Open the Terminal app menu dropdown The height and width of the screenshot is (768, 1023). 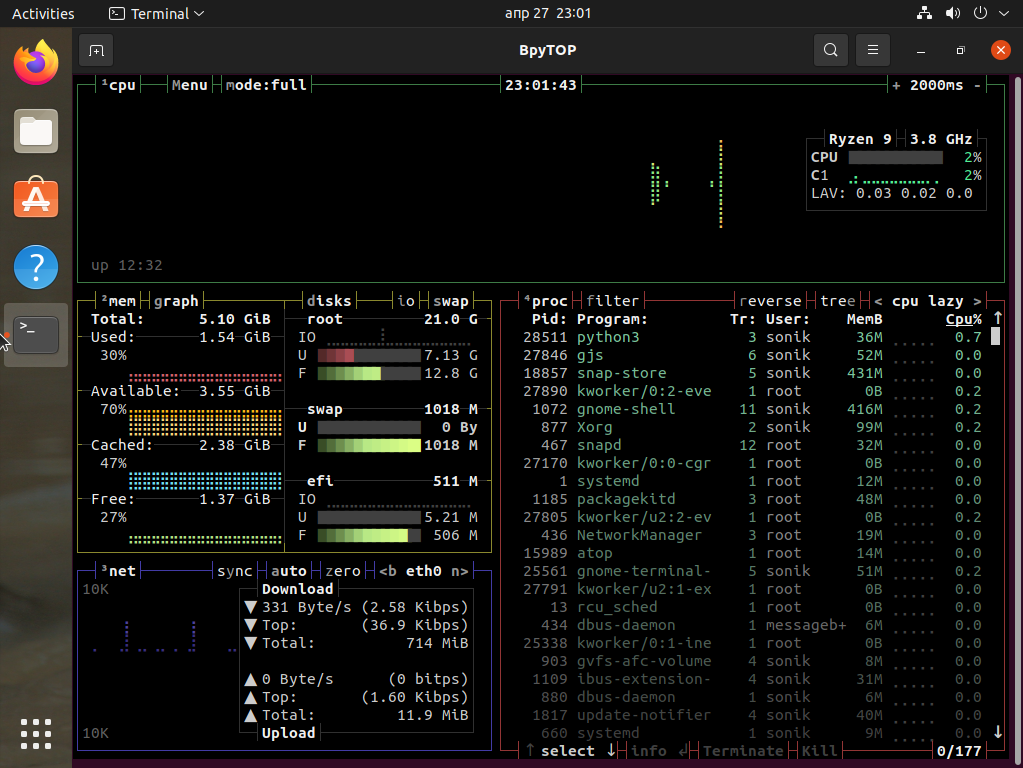click(156, 14)
